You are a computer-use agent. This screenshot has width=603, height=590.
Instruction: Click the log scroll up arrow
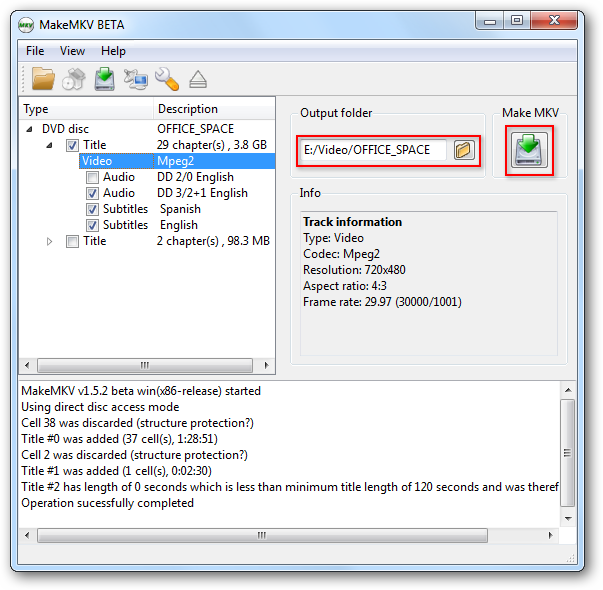pyautogui.click(x=568, y=390)
